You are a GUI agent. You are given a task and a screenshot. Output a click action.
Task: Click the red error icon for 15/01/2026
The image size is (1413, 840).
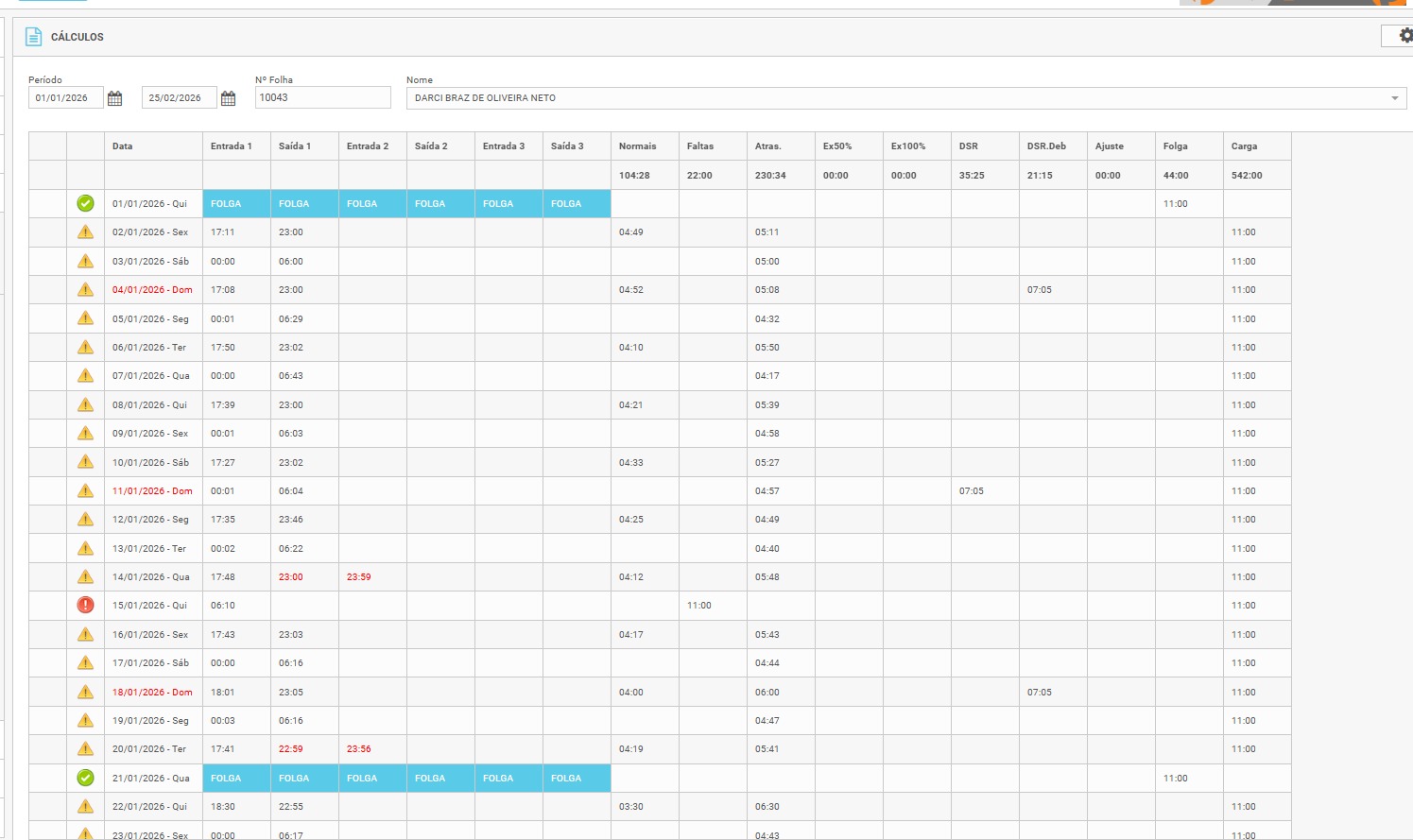tap(85, 606)
